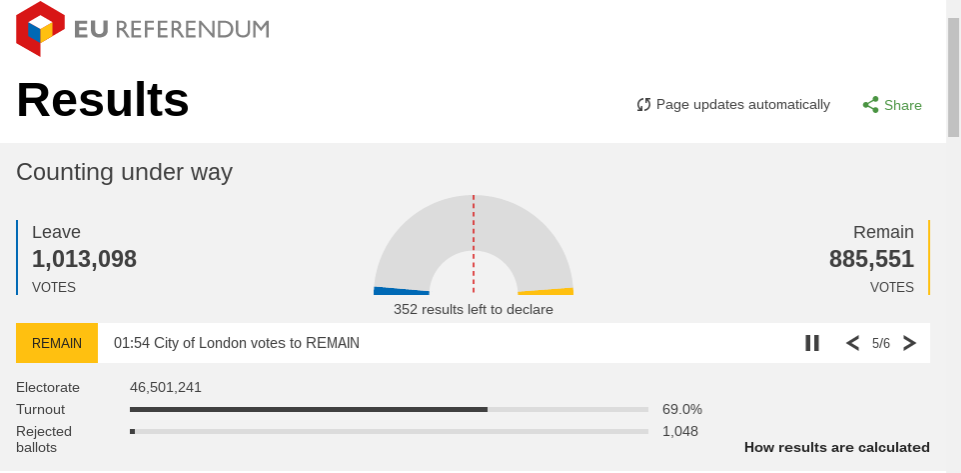The height and width of the screenshot is (473, 961).
Task: Click the turnout progress bar
Action: (389, 409)
